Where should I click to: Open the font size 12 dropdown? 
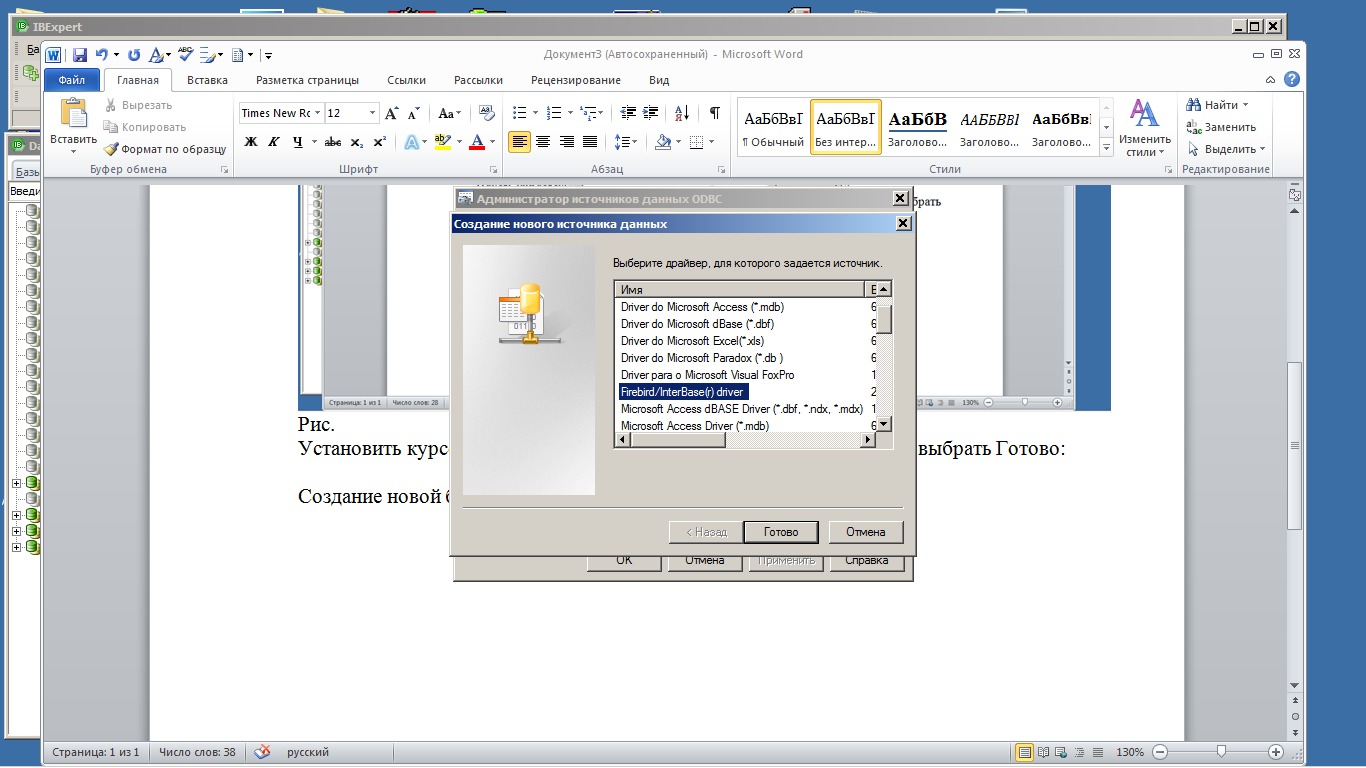coord(373,113)
